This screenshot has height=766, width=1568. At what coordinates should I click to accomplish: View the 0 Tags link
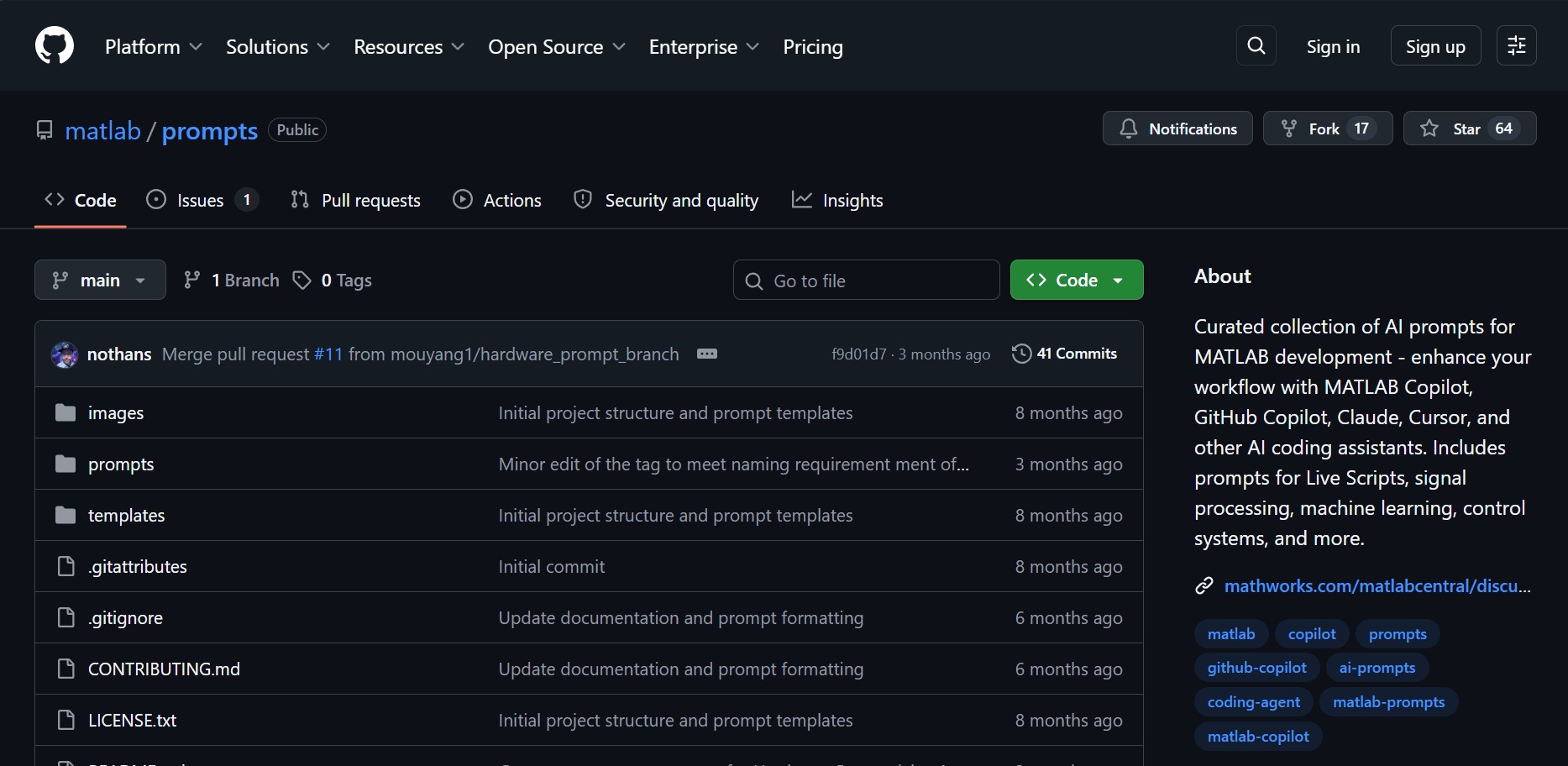pyautogui.click(x=332, y=280)
